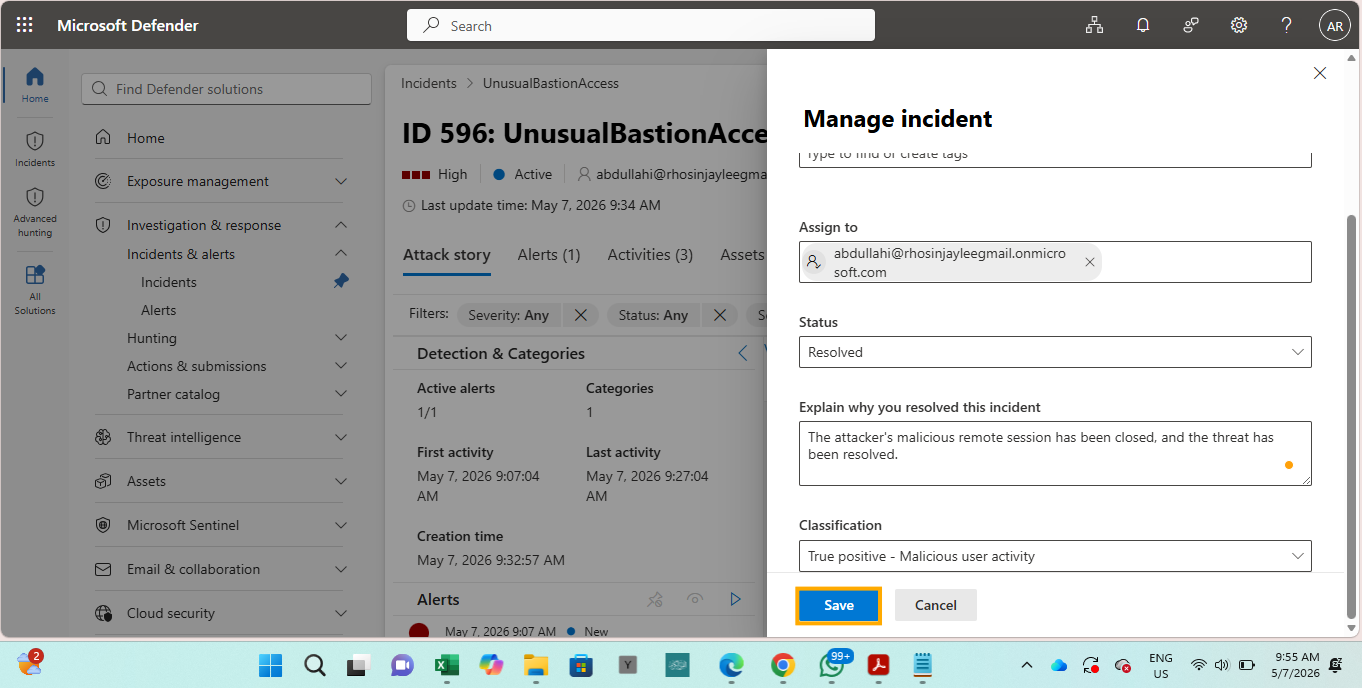Open the Settings gear icon
Screen dimensions: 1362x688
1239,26
